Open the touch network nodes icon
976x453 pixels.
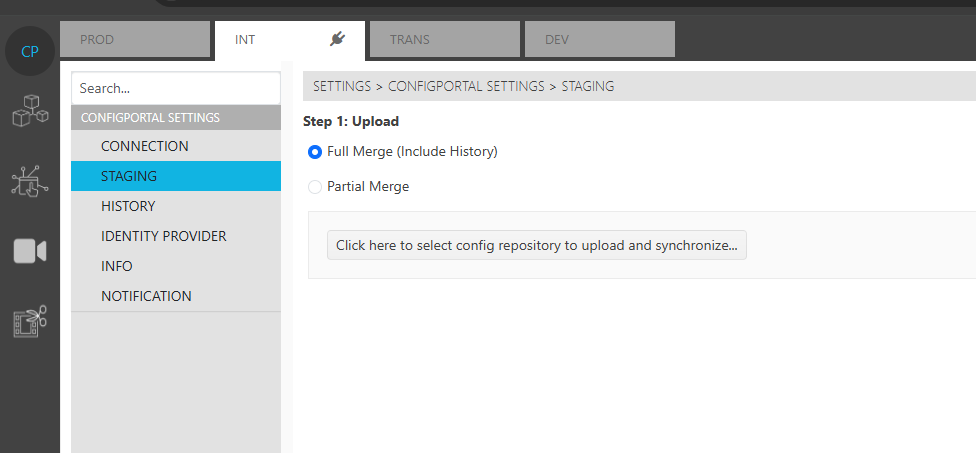pyautogui.click(x=30, y=181)
